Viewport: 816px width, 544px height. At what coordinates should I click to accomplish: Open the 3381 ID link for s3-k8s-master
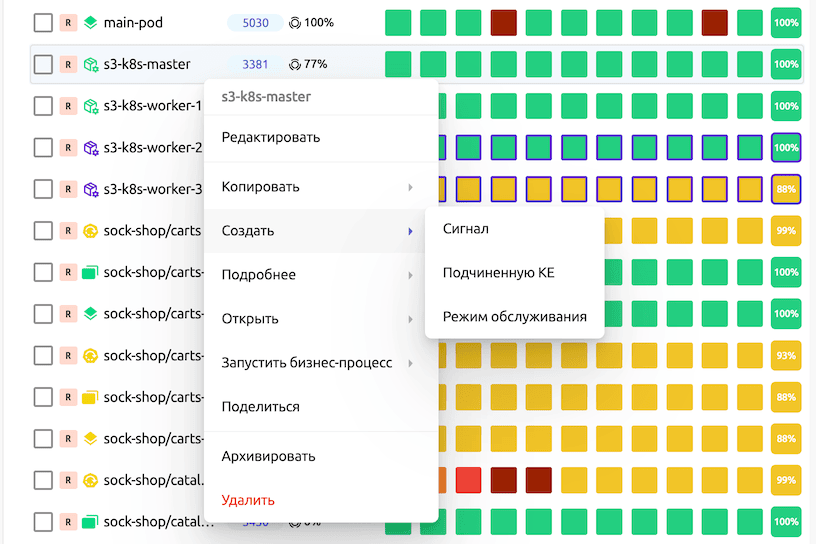coord(255,64)
